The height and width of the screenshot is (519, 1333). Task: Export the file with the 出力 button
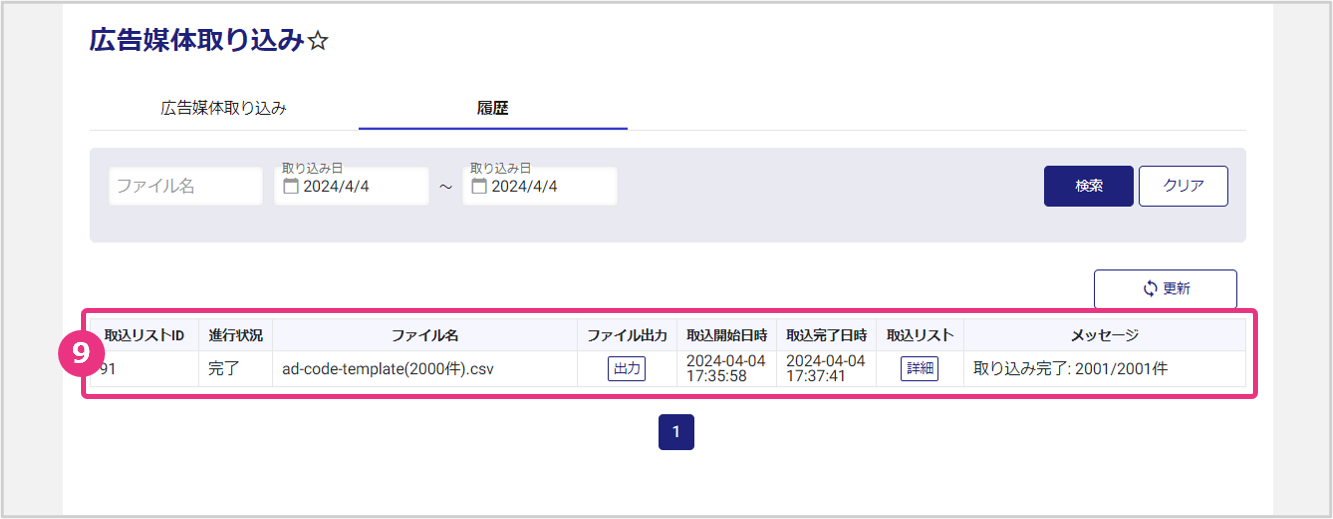click(x=627, y=369)
